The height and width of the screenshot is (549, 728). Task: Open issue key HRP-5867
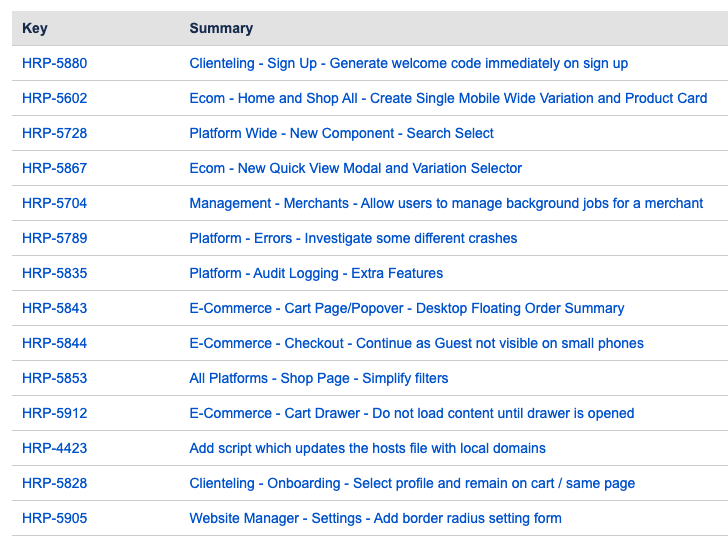pyautogui.click(x=54, y=168)
